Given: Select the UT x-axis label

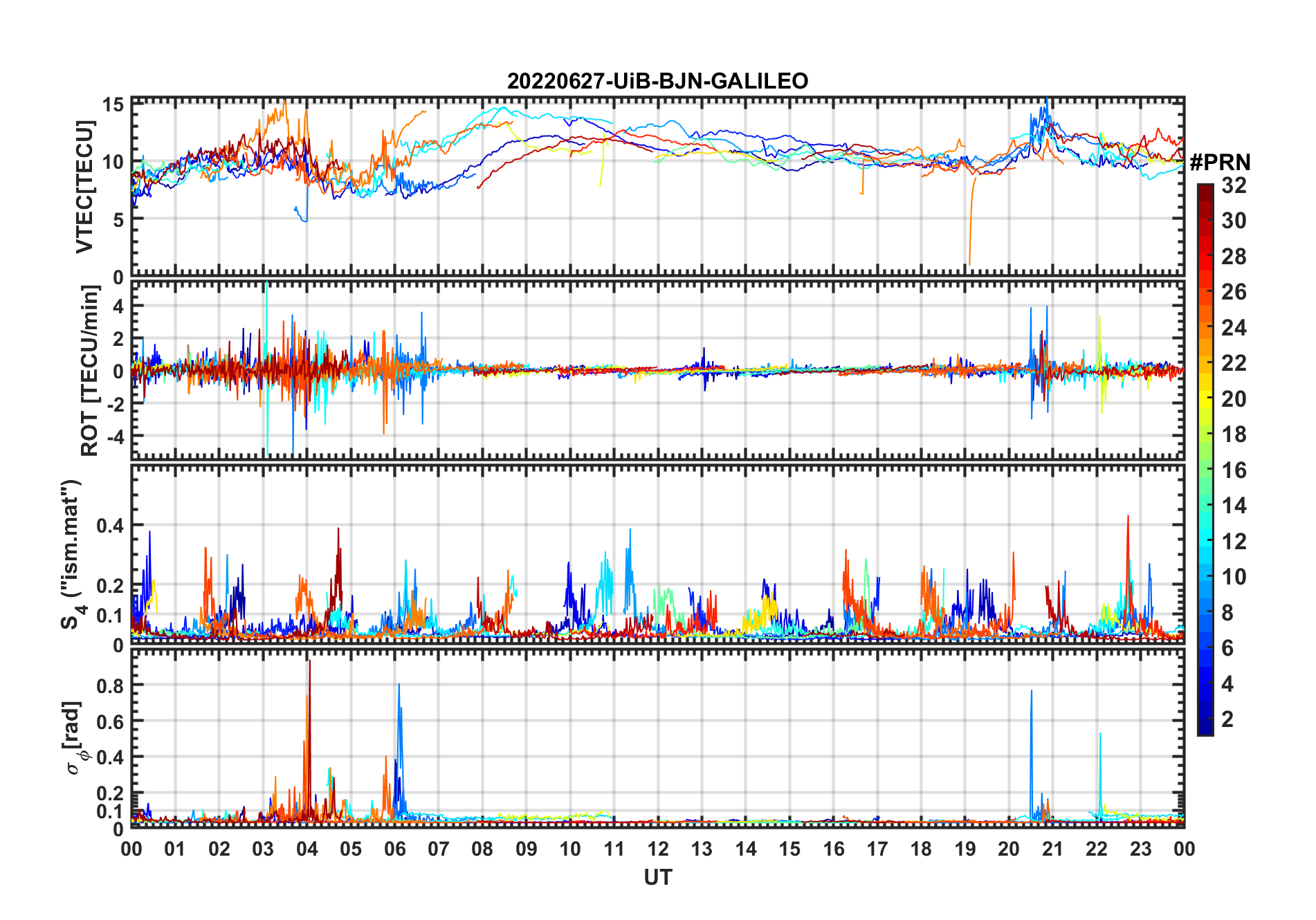Looking at the screenshot, I should click(657, 877).
